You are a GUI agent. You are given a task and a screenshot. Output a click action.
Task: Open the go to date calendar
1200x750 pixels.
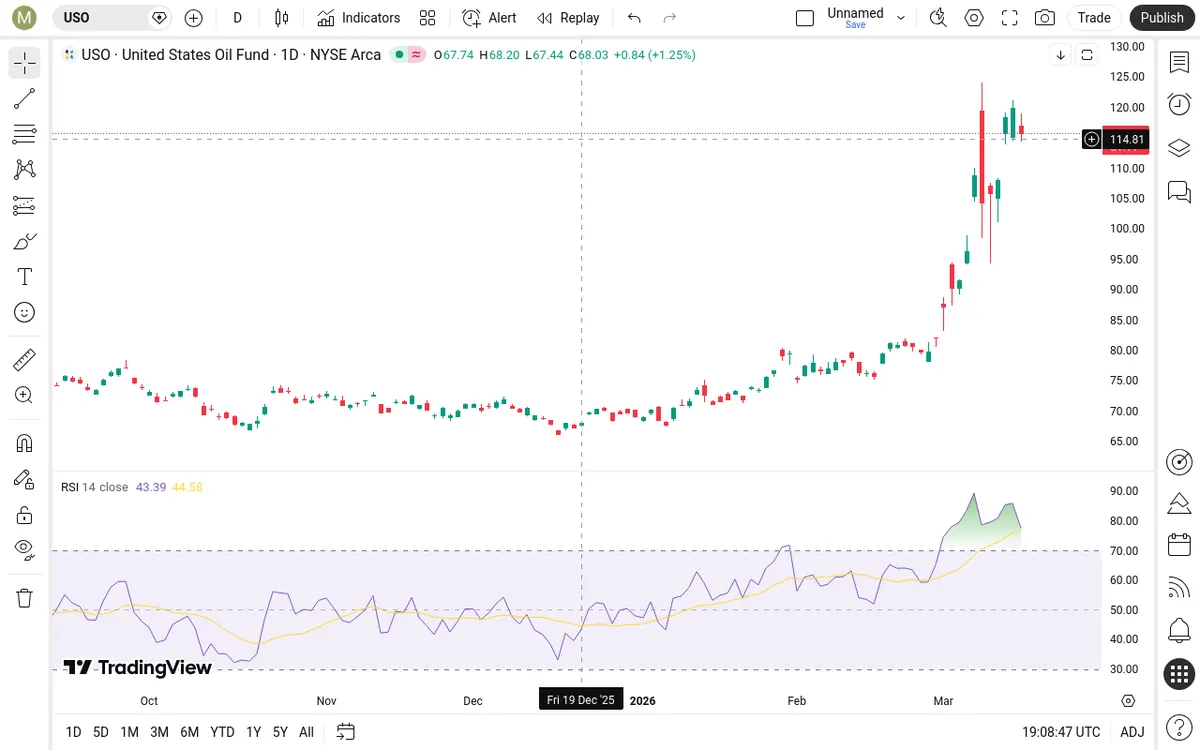346,732
